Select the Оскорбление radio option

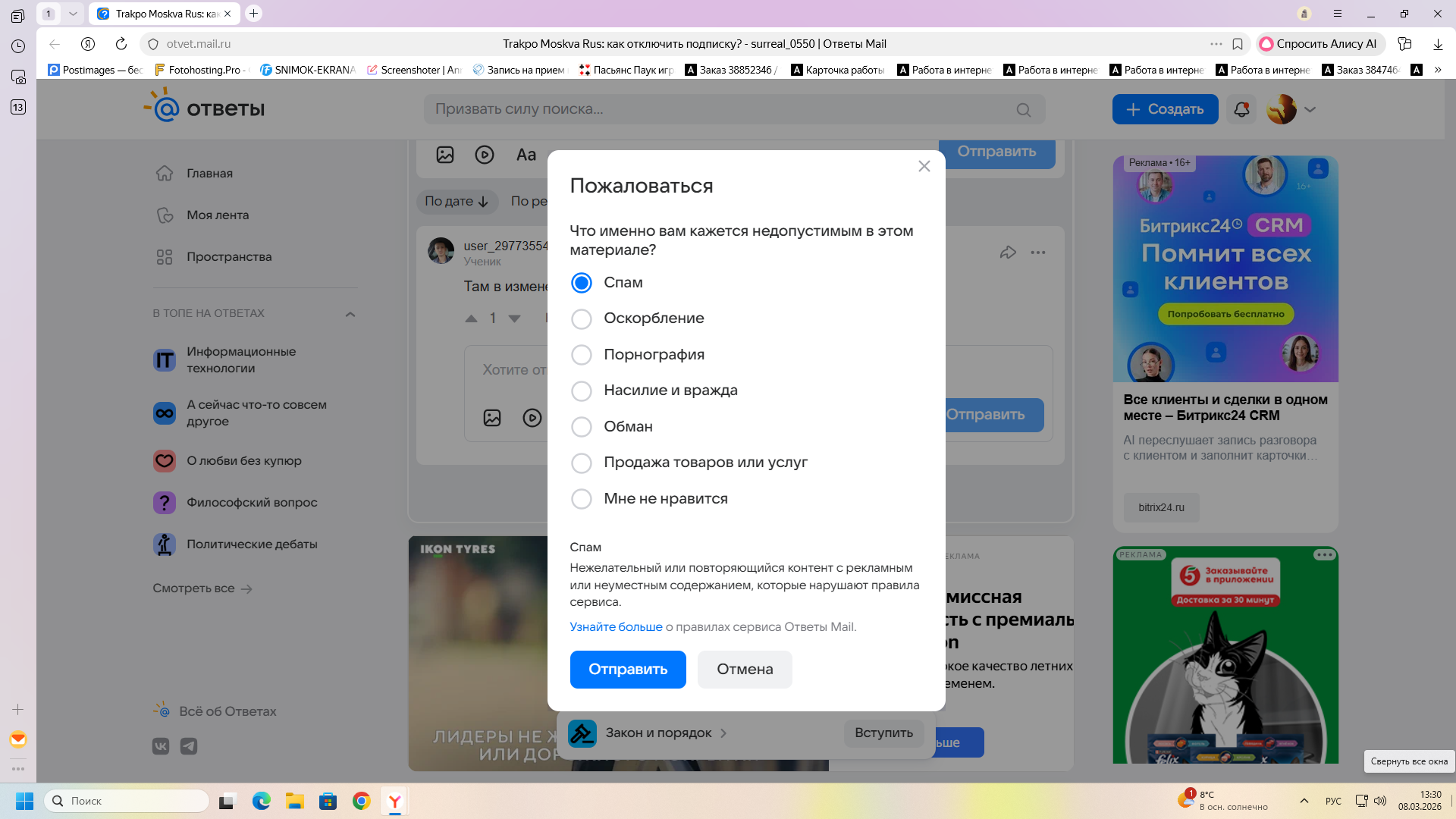tap(582, 319)
